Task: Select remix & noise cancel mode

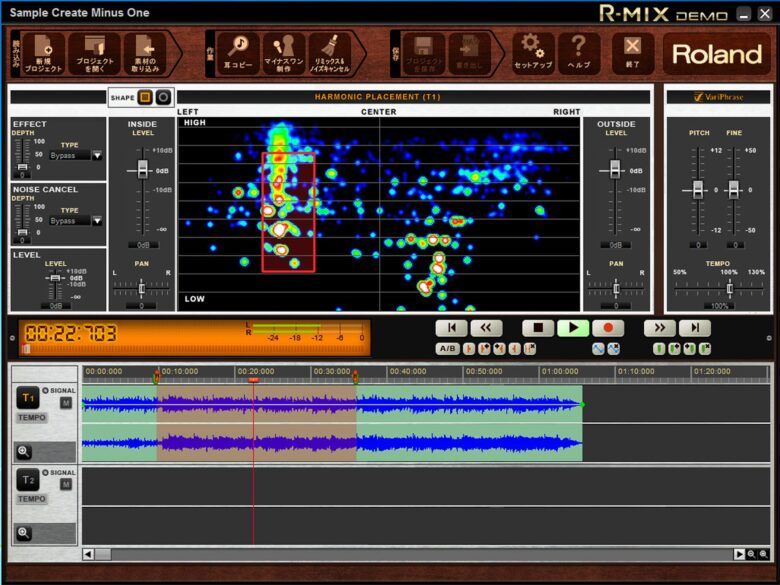Action: click(x=329, y=54)
